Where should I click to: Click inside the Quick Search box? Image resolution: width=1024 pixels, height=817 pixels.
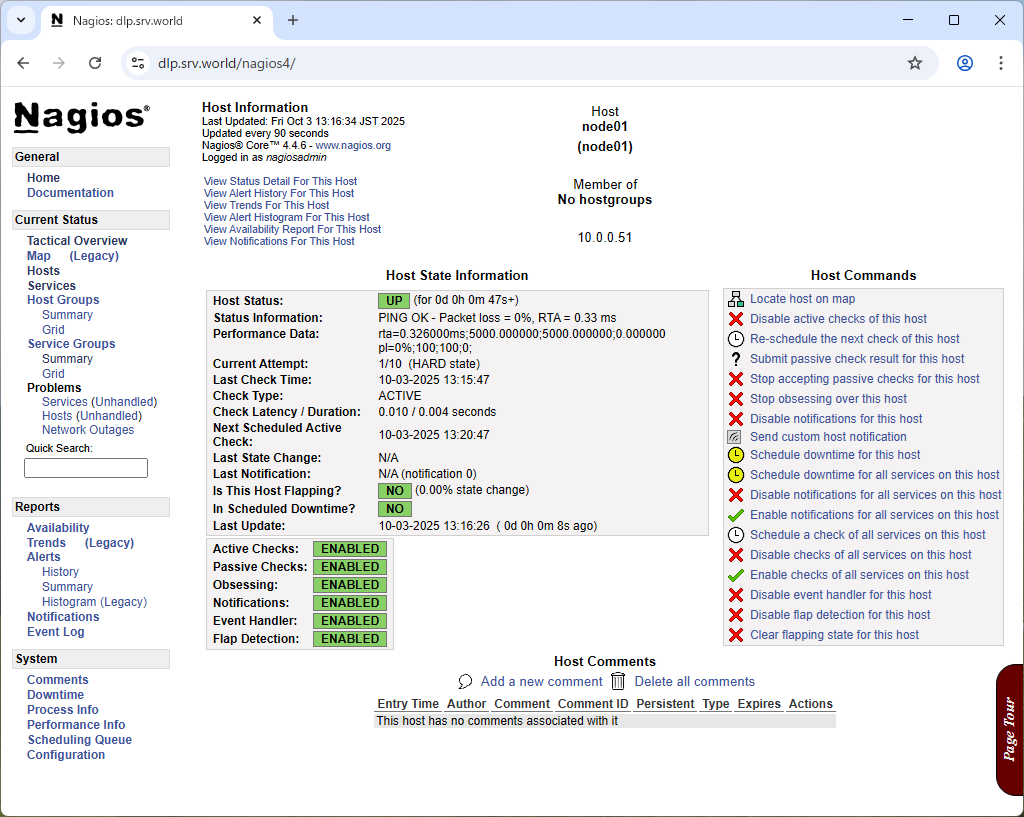[86, 467]
